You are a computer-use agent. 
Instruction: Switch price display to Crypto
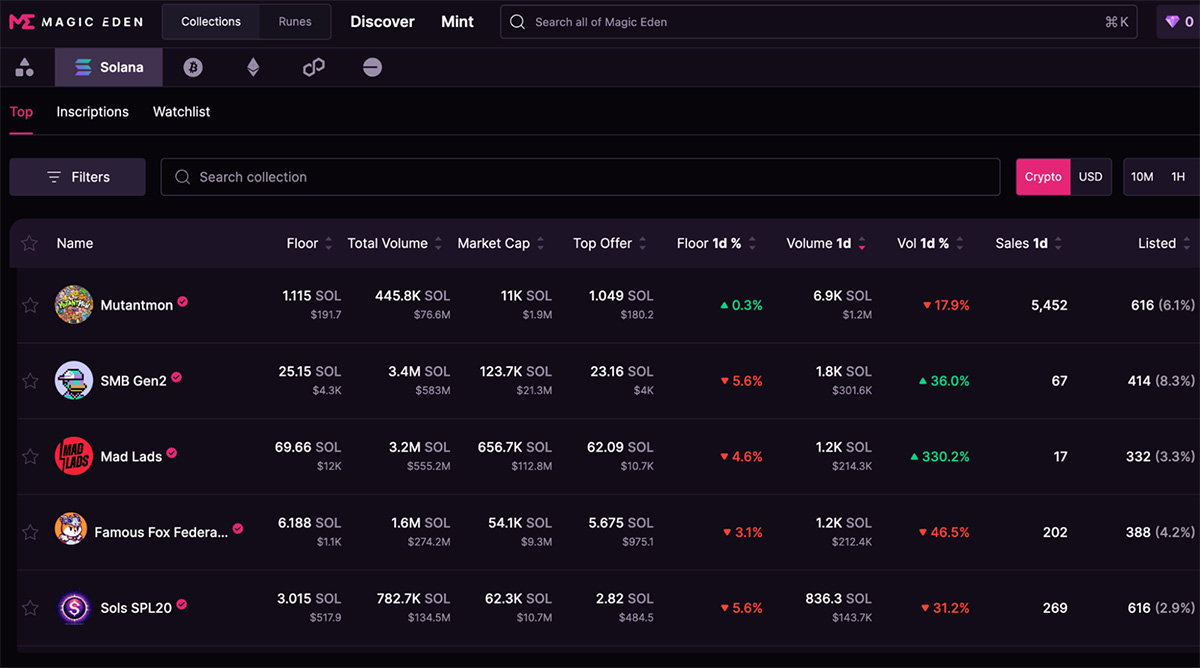point(1043,177)
